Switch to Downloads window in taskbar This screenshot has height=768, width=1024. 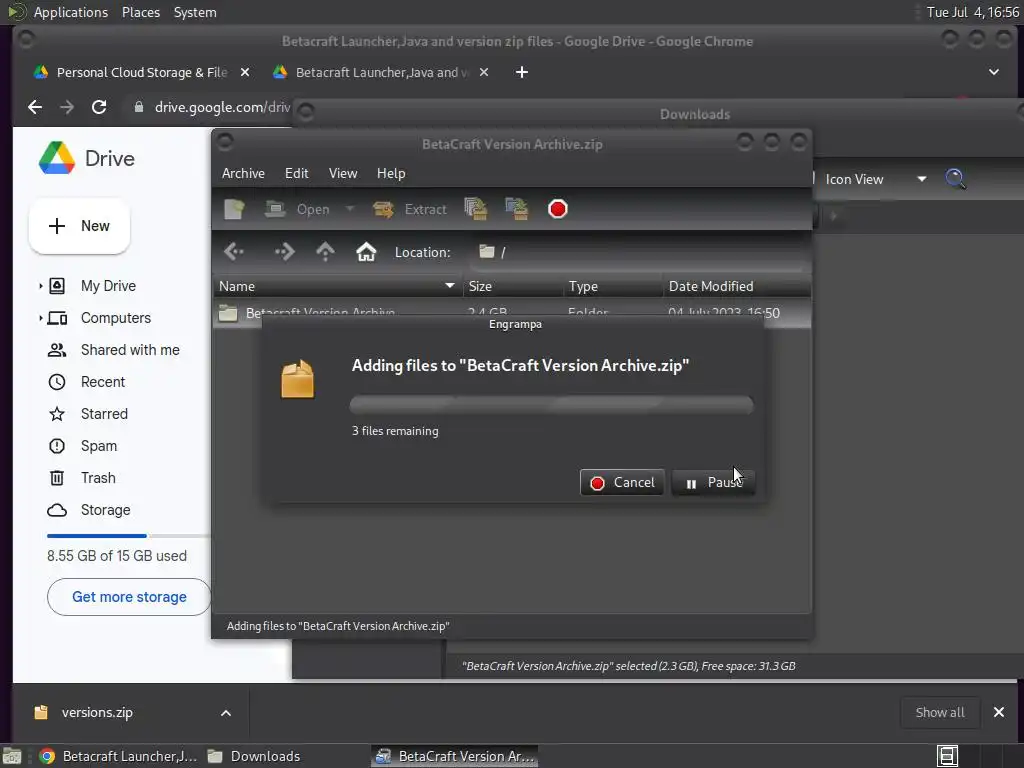255,756
